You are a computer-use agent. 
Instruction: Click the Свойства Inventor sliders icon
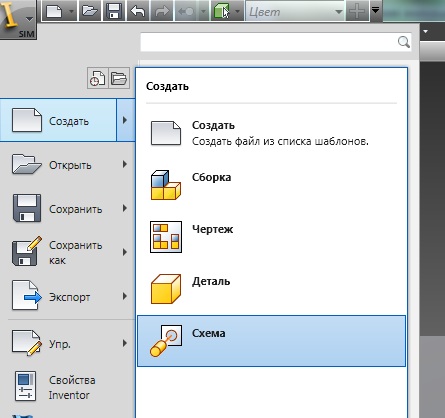pyautogui.click(x=25, y=386)
